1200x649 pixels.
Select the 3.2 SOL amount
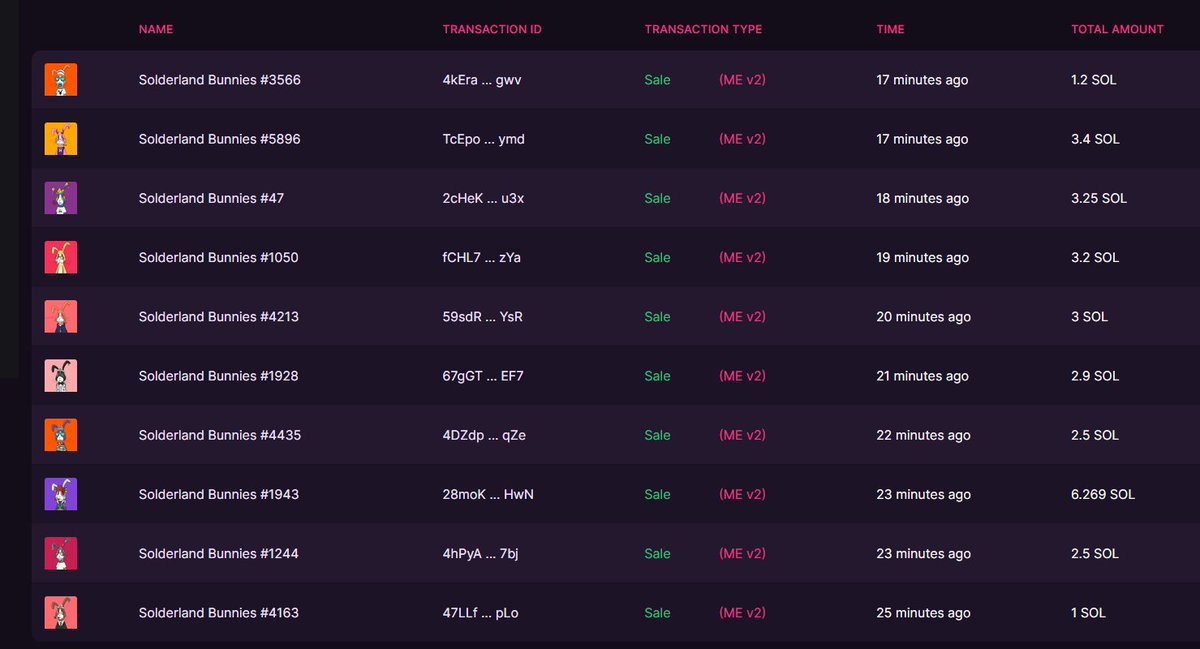tap(1095, 257)
